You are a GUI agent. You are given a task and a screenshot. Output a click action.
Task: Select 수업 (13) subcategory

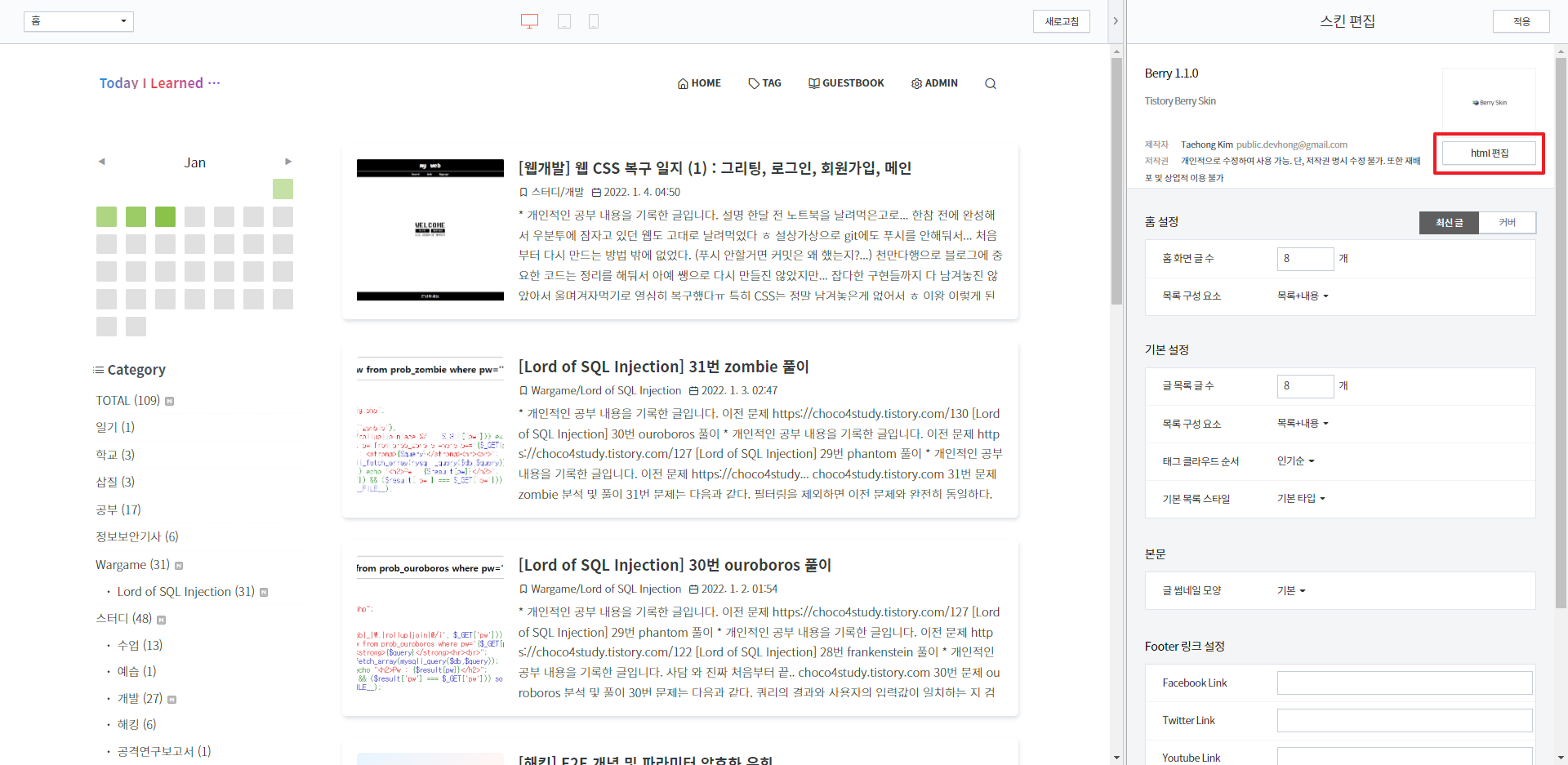140,645
